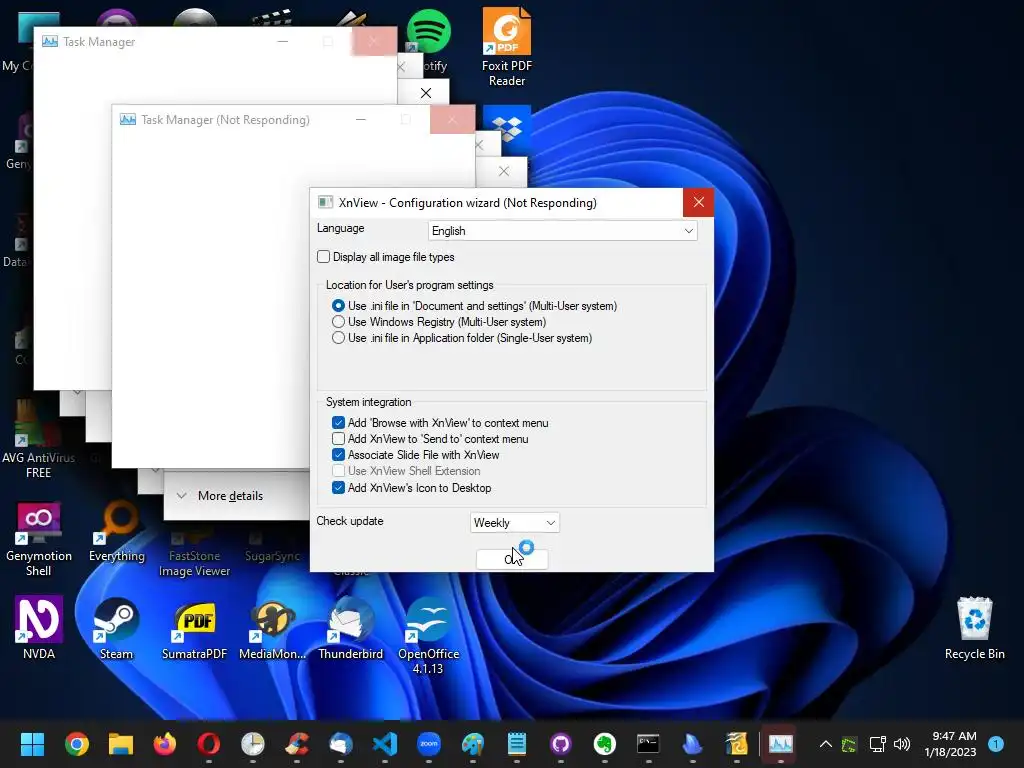Image resolution: width=1024 pixels, height=768 pixels.
Task: Check 'Add XnView to Send to context menu'
Action: pyautogui.click(x=338, y=439)
